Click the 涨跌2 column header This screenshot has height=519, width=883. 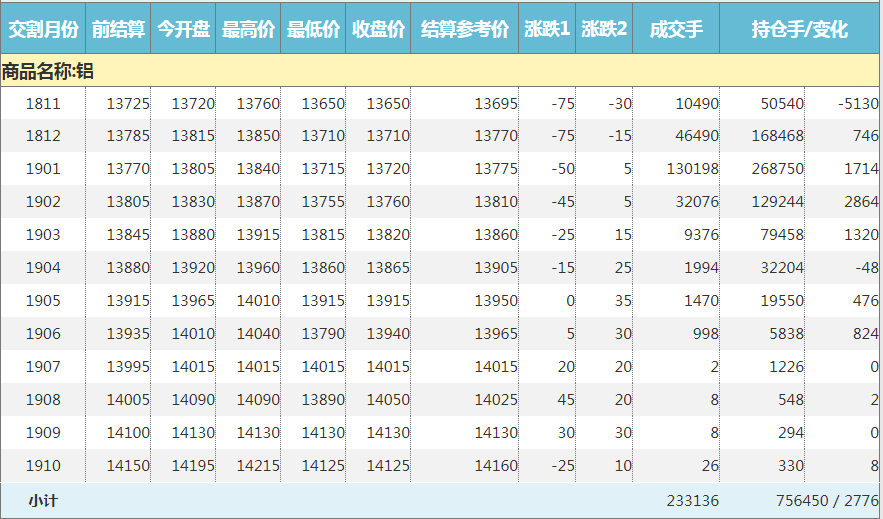[x=604, y=29]
